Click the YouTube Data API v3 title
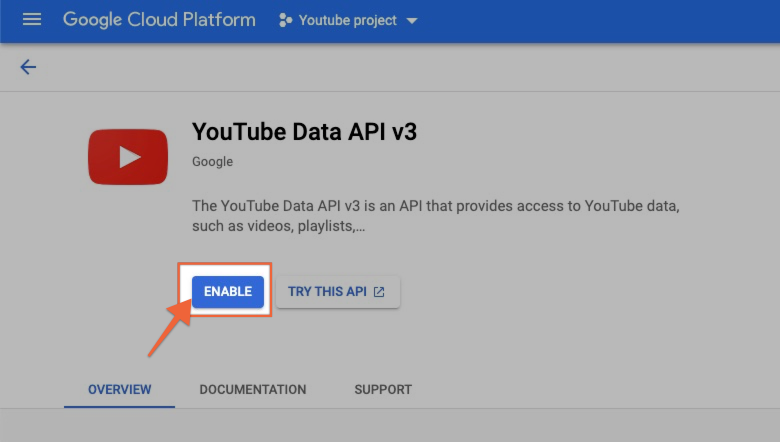The width and height of the screenshot is (780, 442). click(x=304, y=132)
